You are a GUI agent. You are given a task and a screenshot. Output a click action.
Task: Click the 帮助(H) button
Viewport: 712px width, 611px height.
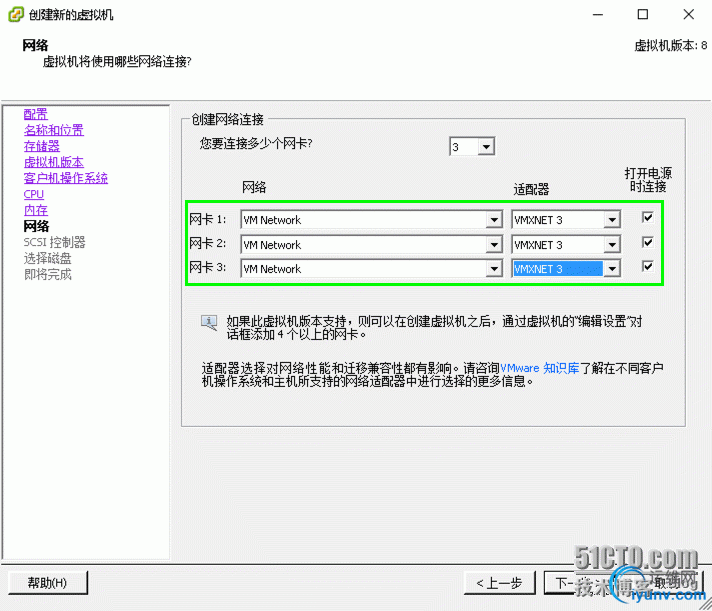pyautogui.click(x=48, y=582)
